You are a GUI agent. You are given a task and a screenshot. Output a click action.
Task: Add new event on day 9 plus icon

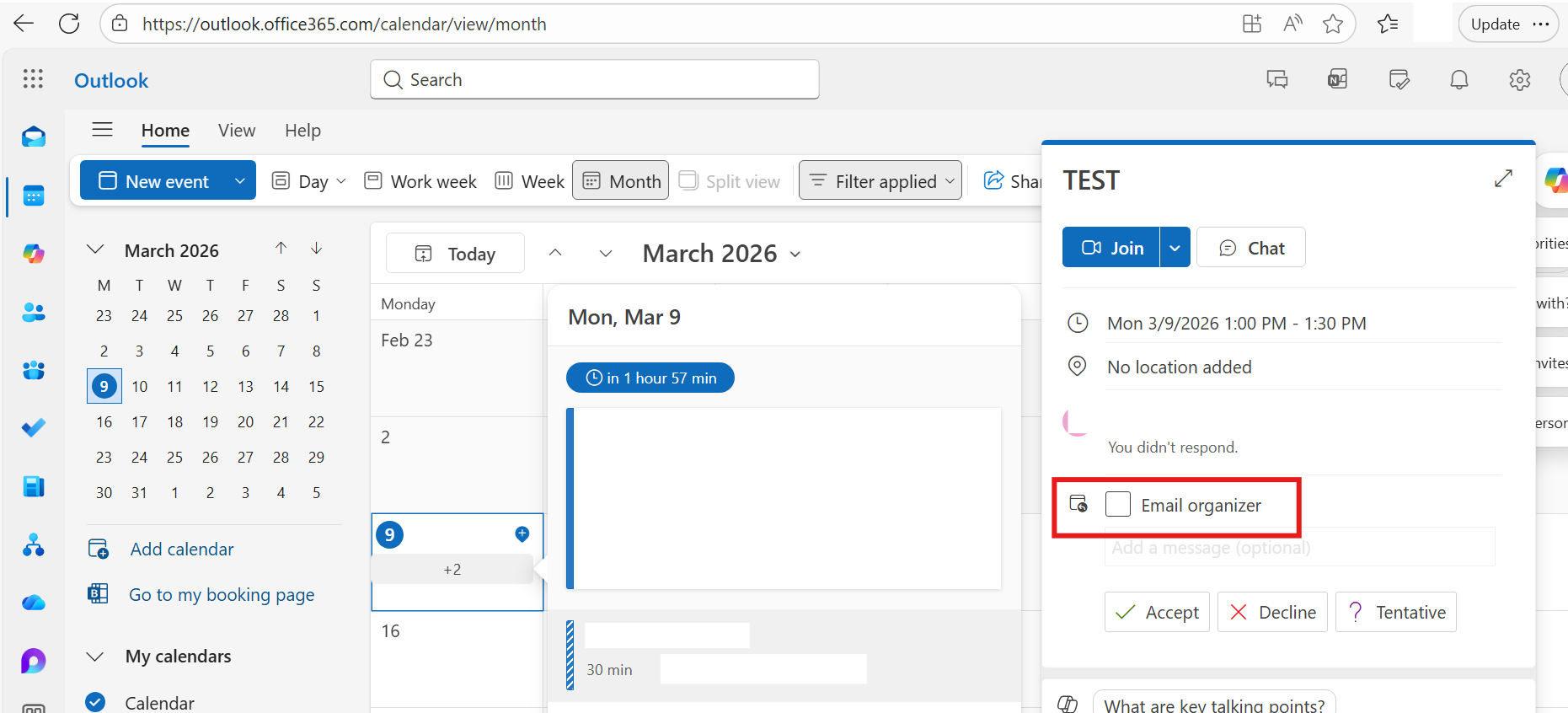pos(522,533)
